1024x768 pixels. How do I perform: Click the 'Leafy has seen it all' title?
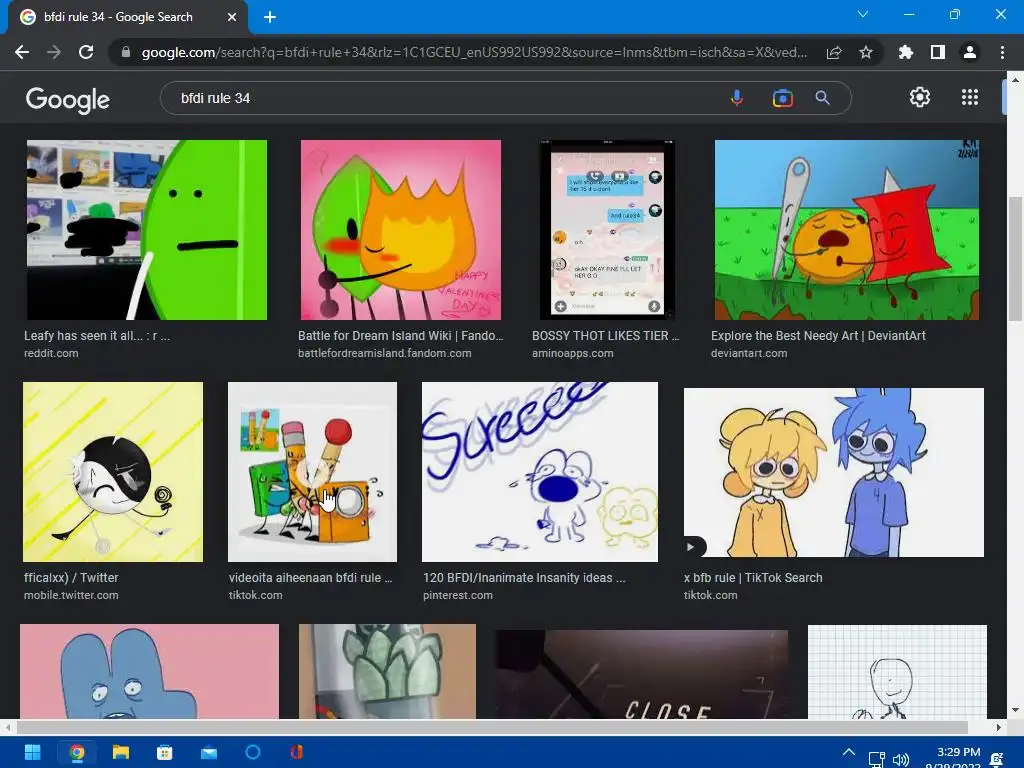97,336
